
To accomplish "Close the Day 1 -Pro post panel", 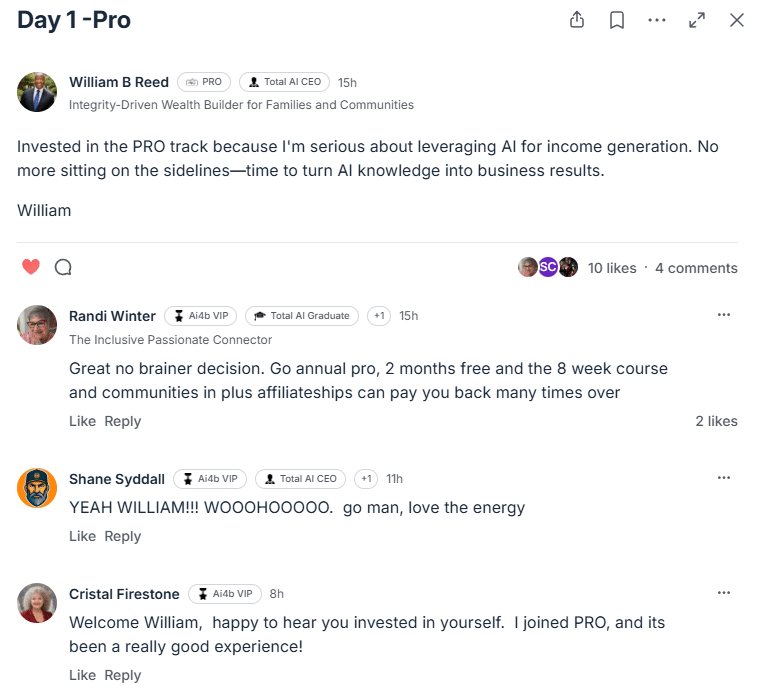I will [737, 20].
